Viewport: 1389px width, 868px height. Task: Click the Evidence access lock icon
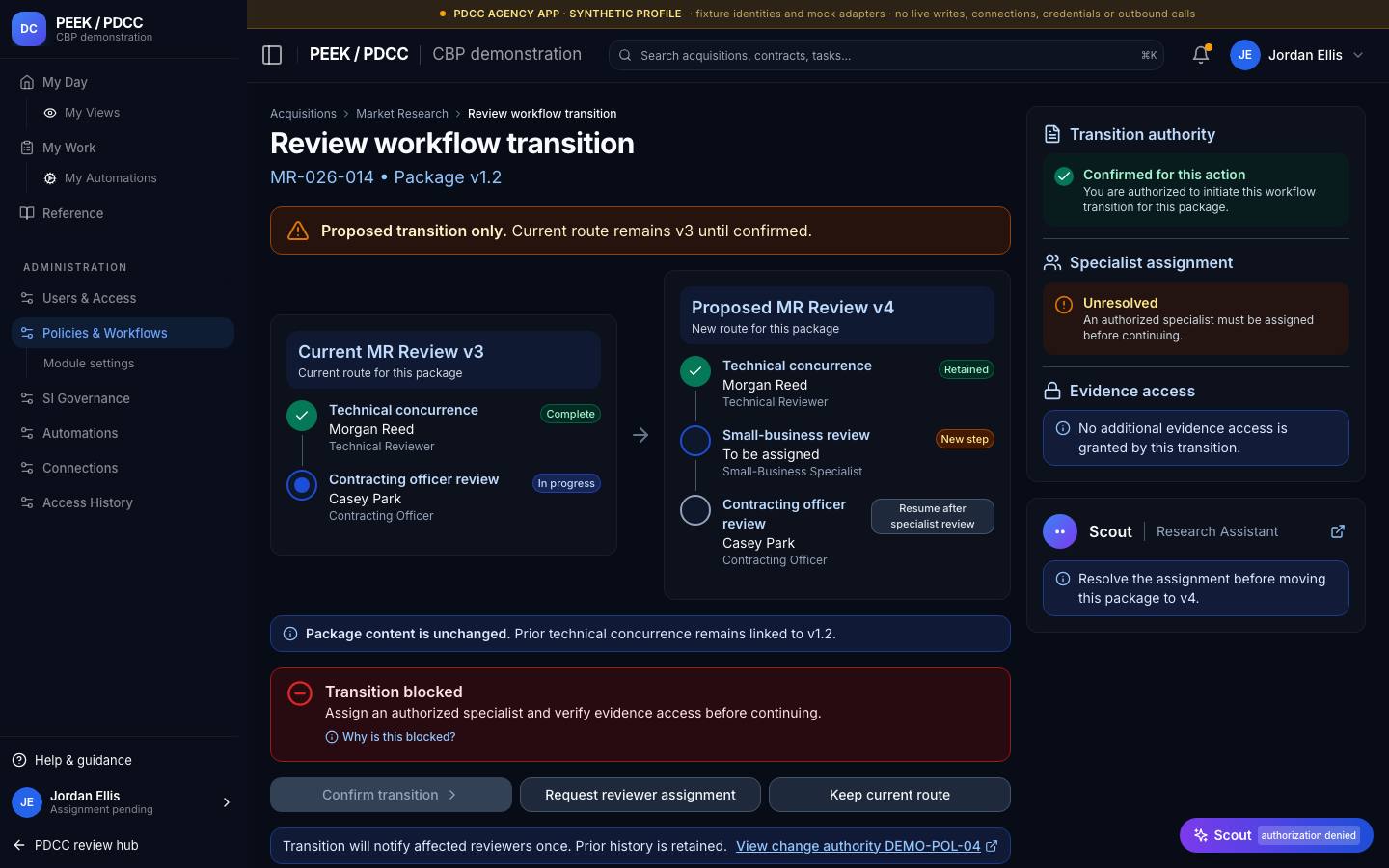click(1052, 391)
